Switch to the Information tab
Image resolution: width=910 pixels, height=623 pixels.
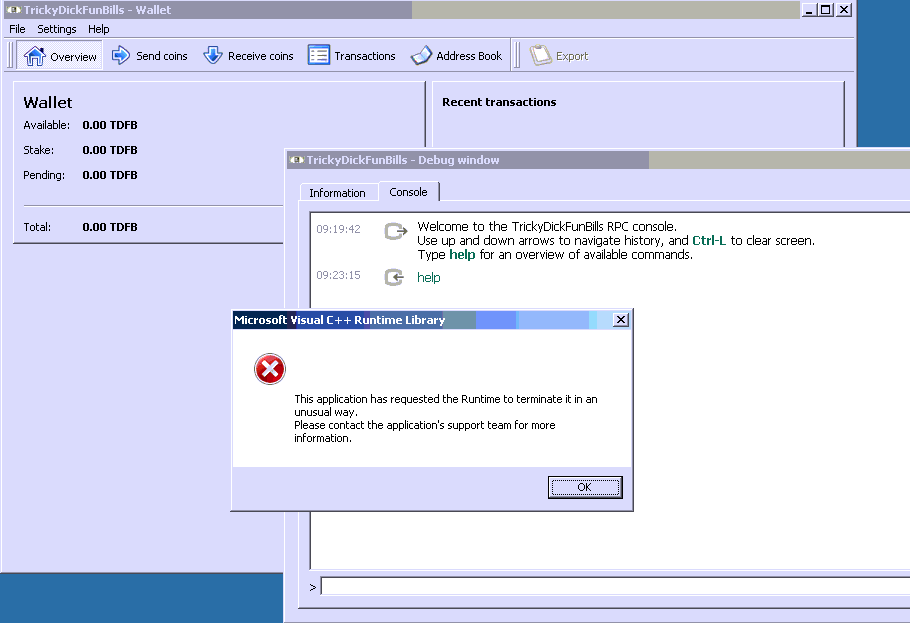[337, 193]
